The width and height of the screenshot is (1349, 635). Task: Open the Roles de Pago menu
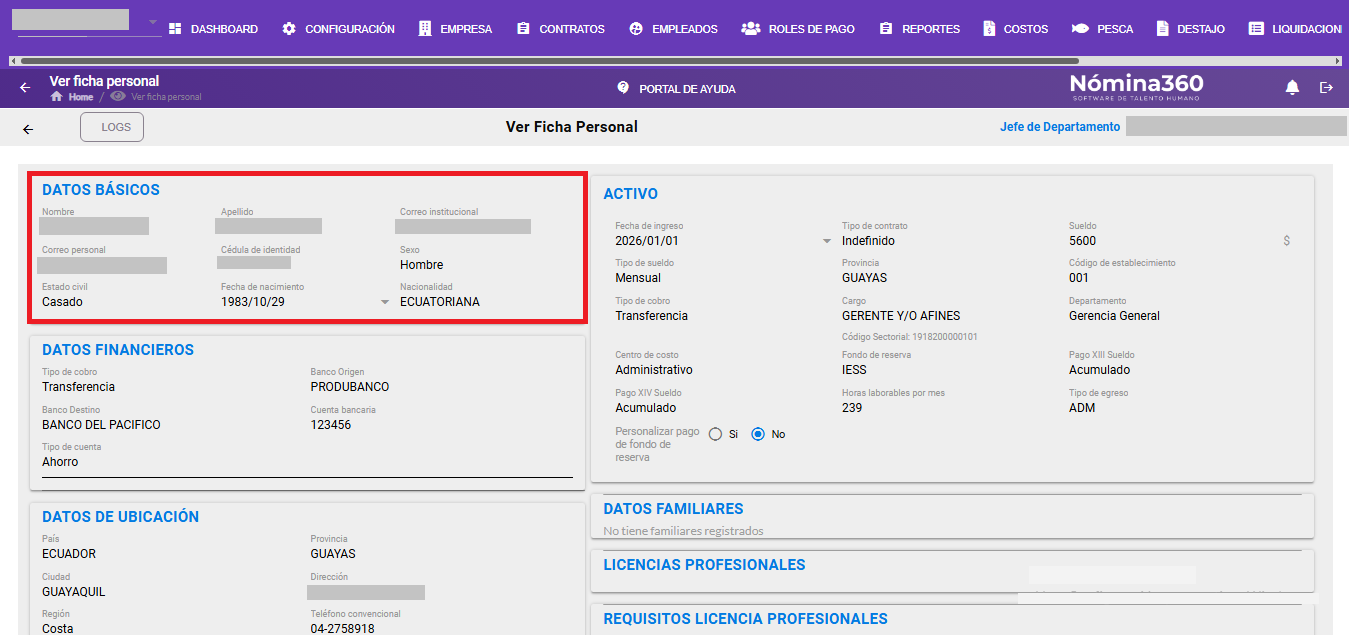798,29
